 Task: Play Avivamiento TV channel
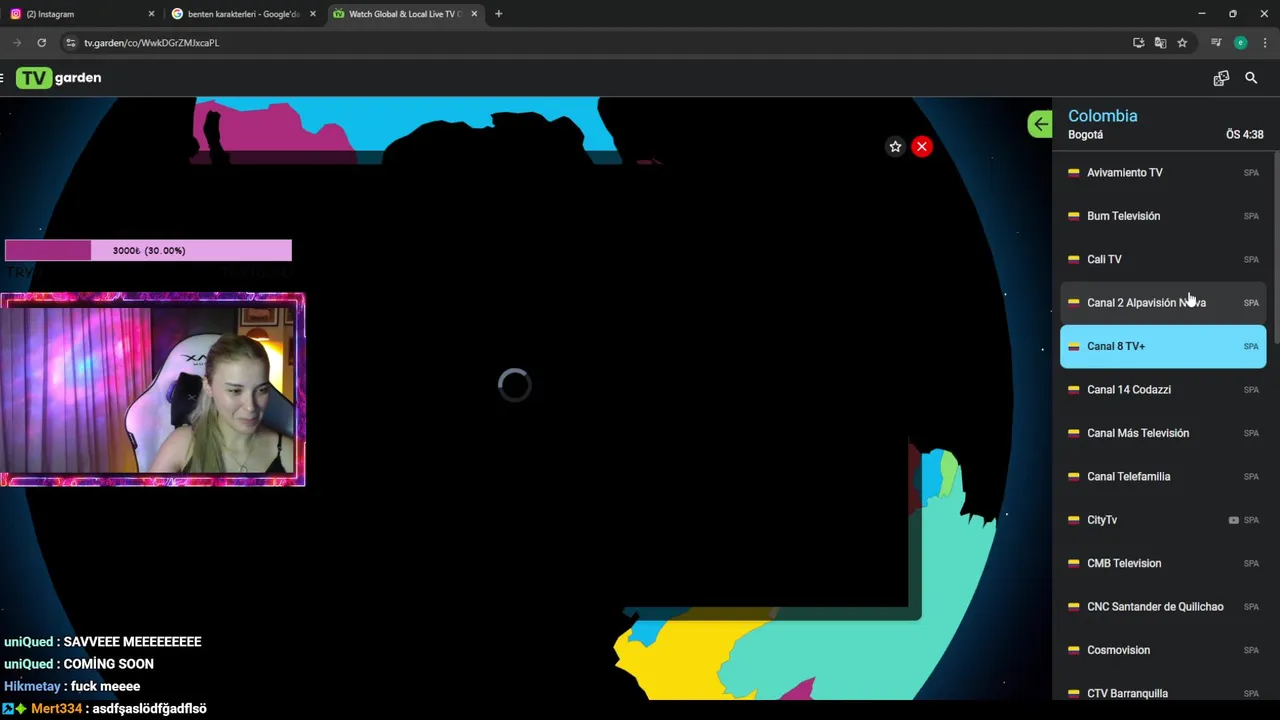[x=1163, y=173]
